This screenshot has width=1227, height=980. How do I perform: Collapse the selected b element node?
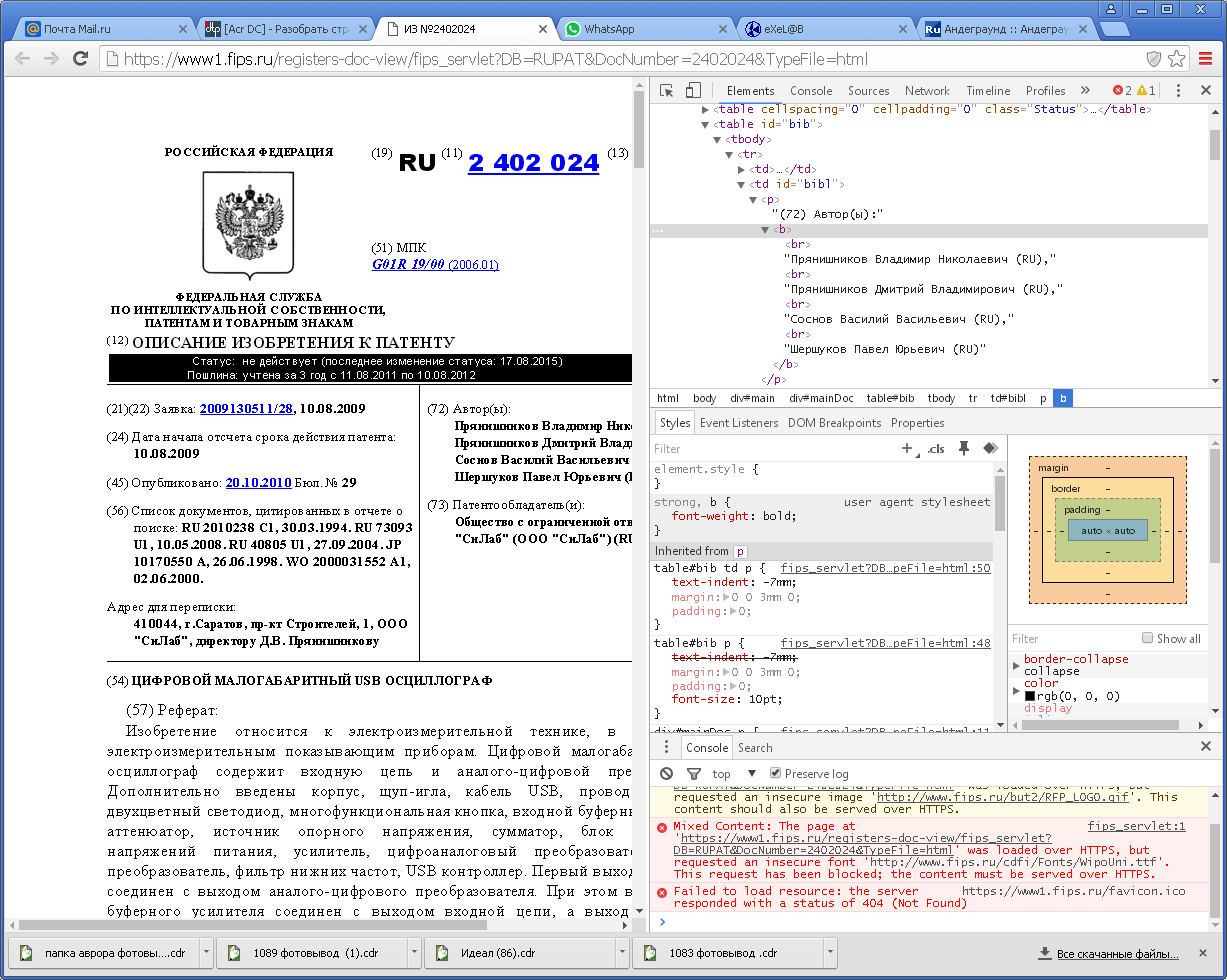pyautogui.click(x=765, y=229)
